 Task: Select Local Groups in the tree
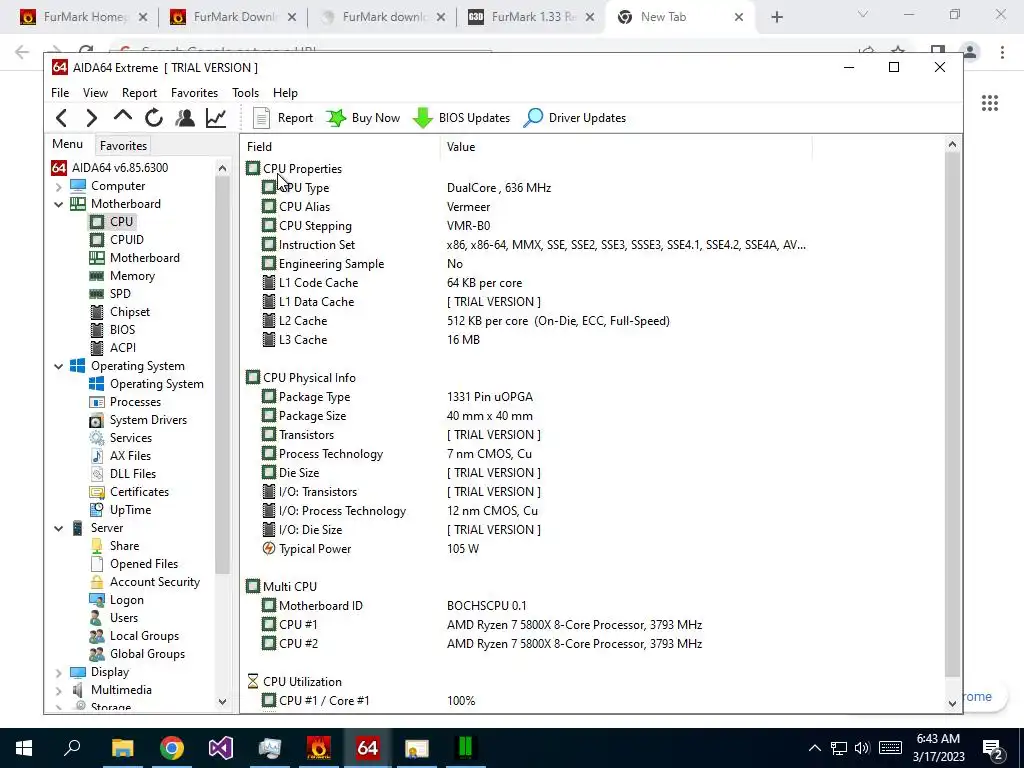[x=144, y=635]
